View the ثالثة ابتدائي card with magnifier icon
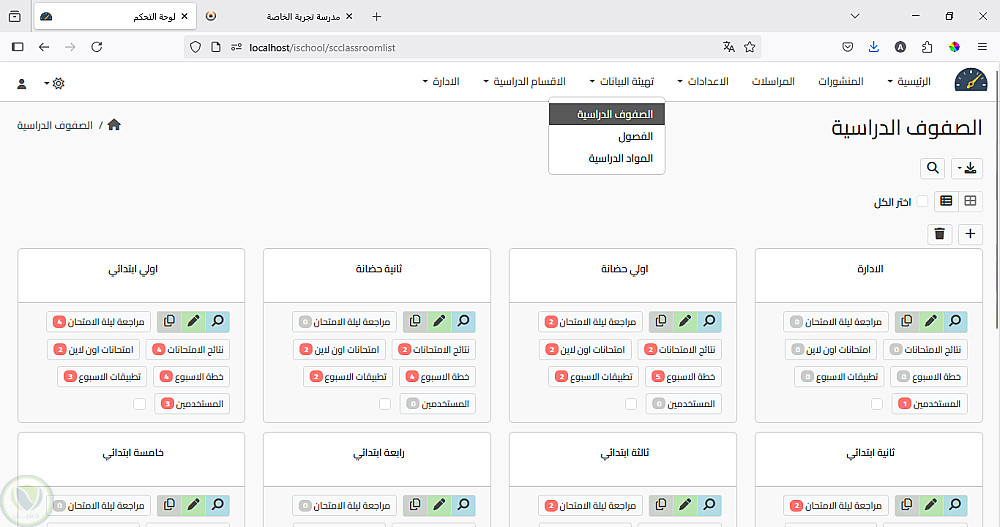 pos(709,505)
